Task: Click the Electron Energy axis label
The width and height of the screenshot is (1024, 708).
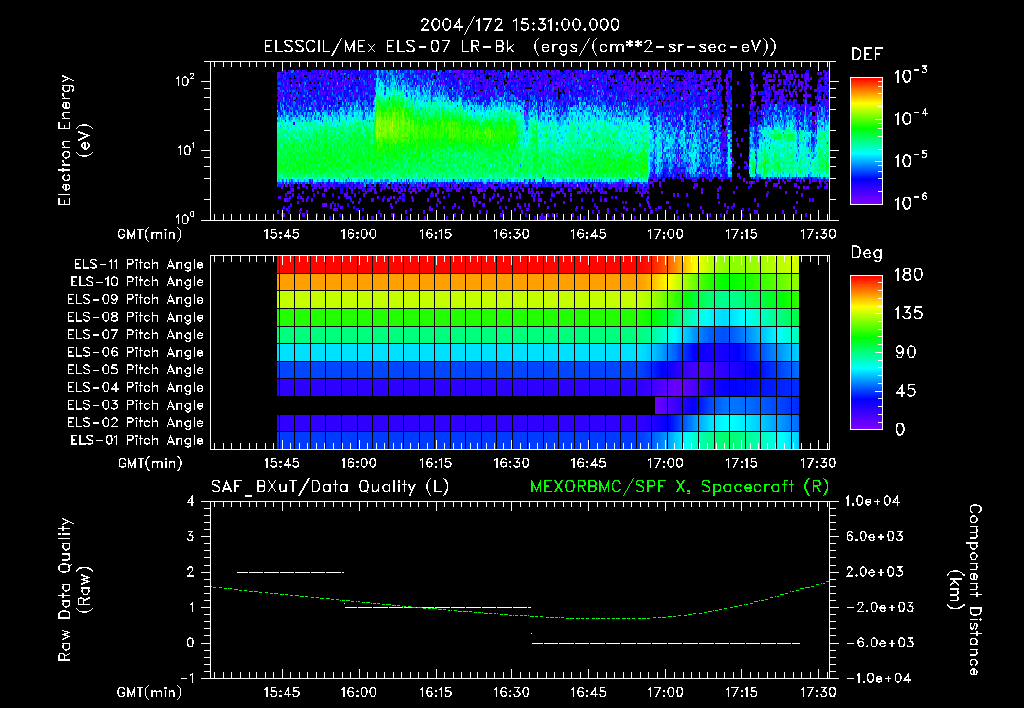Action: pos(74,140)
